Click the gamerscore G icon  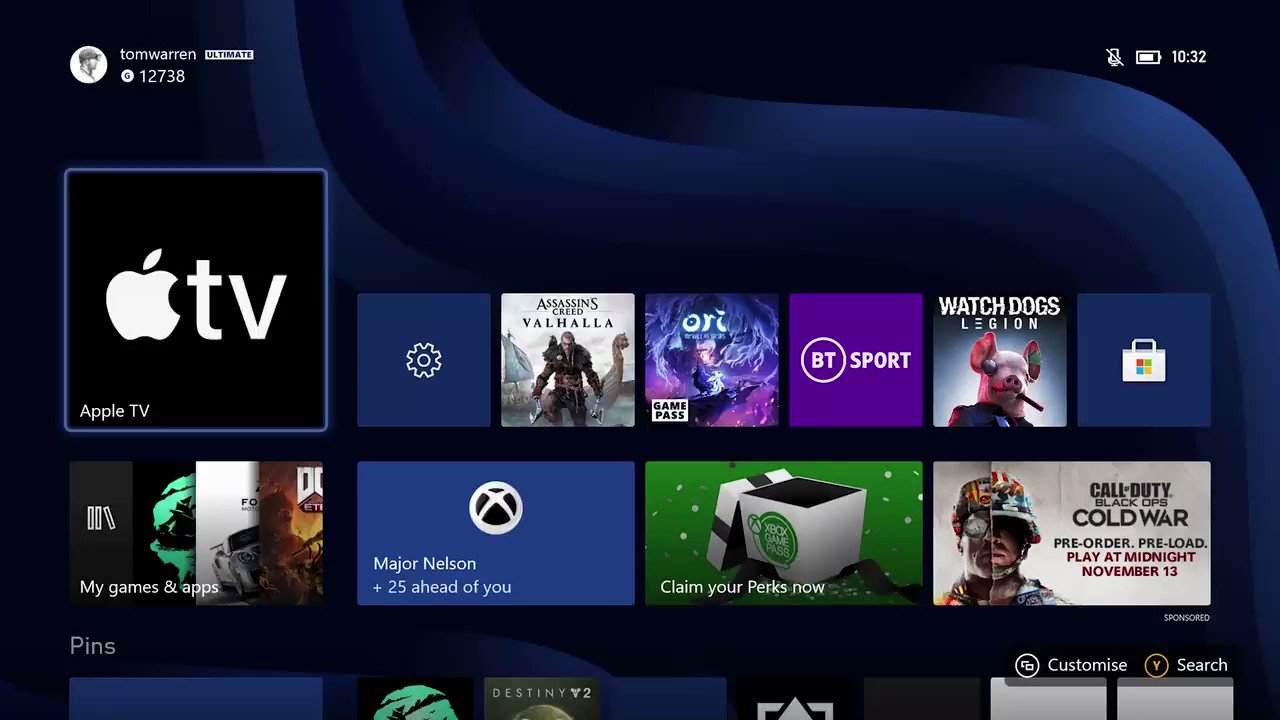(127, 76)
